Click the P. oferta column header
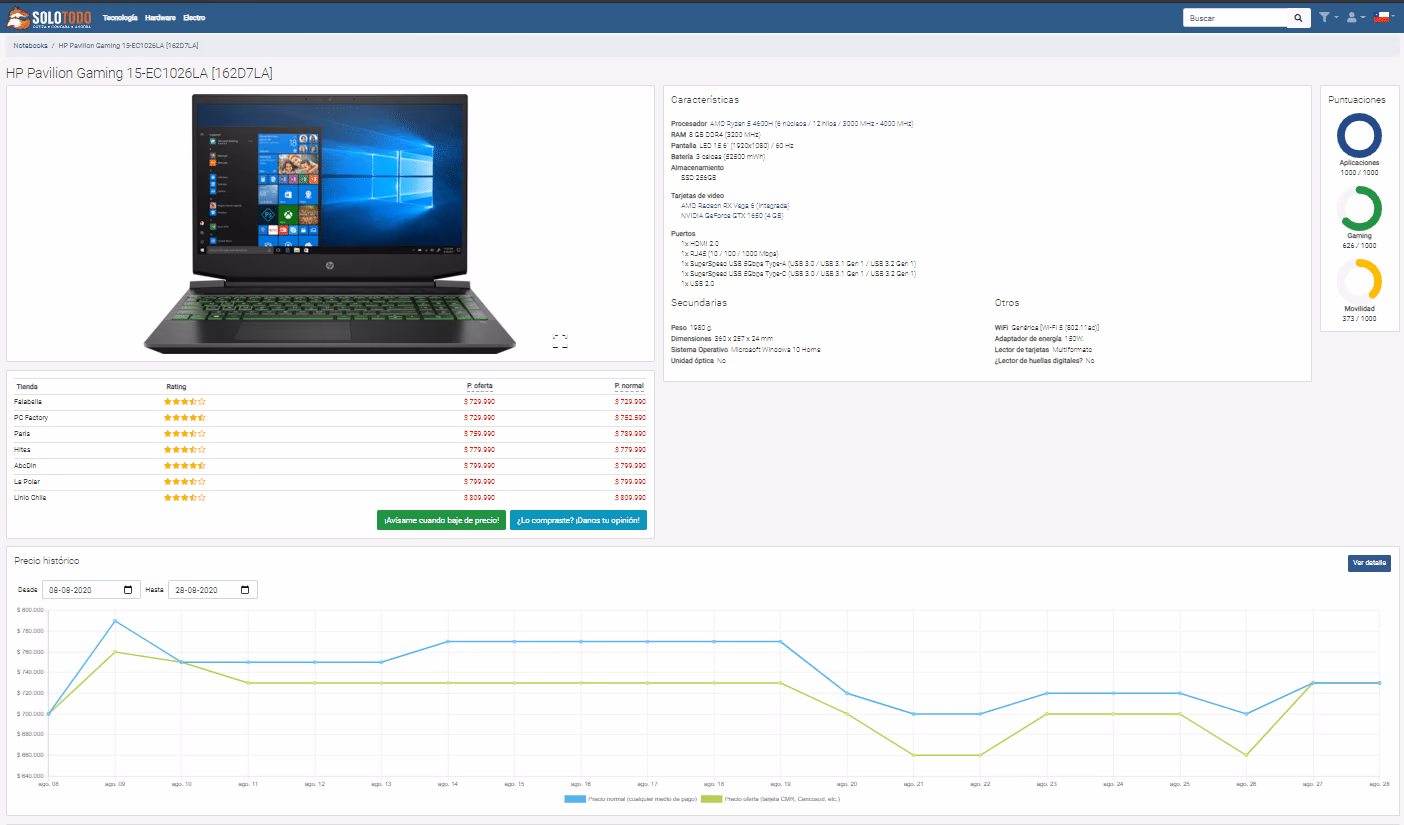Screen dimensions: 1404x825 click(480, 386)
